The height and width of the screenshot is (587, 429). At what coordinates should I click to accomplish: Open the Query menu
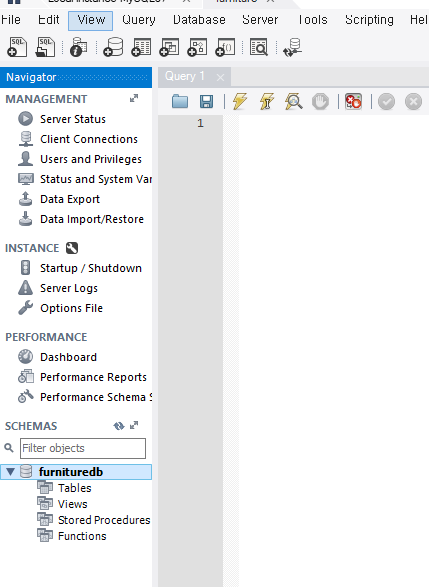pyautogui.click(x=139, y=20)
